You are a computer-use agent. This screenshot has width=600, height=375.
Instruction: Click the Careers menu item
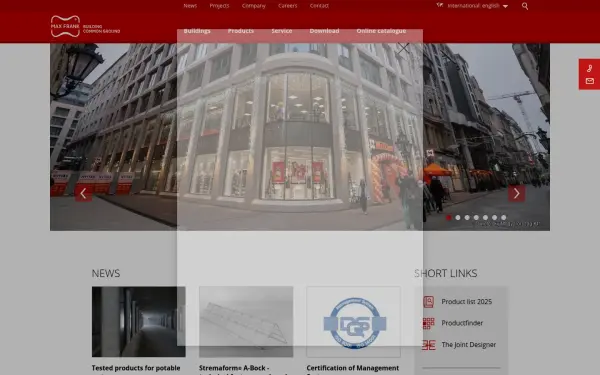[x=288, y=6]
